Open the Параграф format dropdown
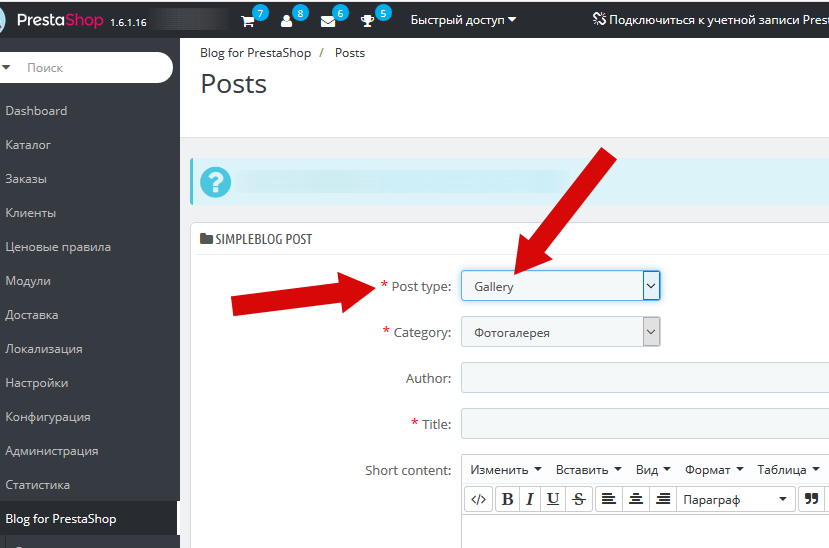 [x=735, y=499]
